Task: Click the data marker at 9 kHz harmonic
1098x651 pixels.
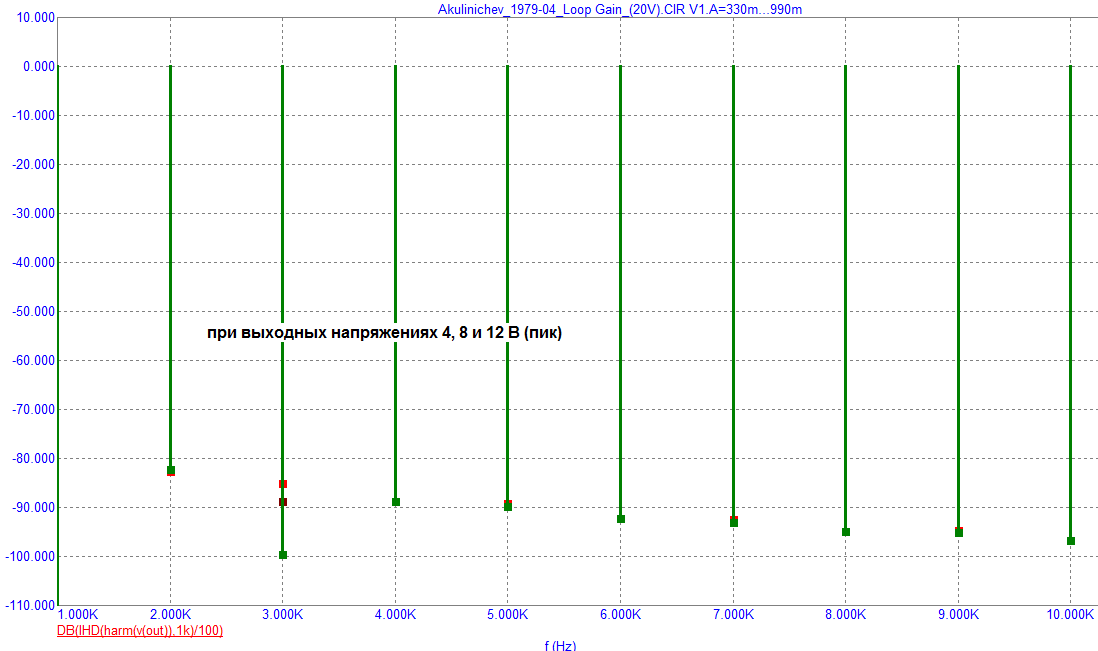Action: pos(959,533)
